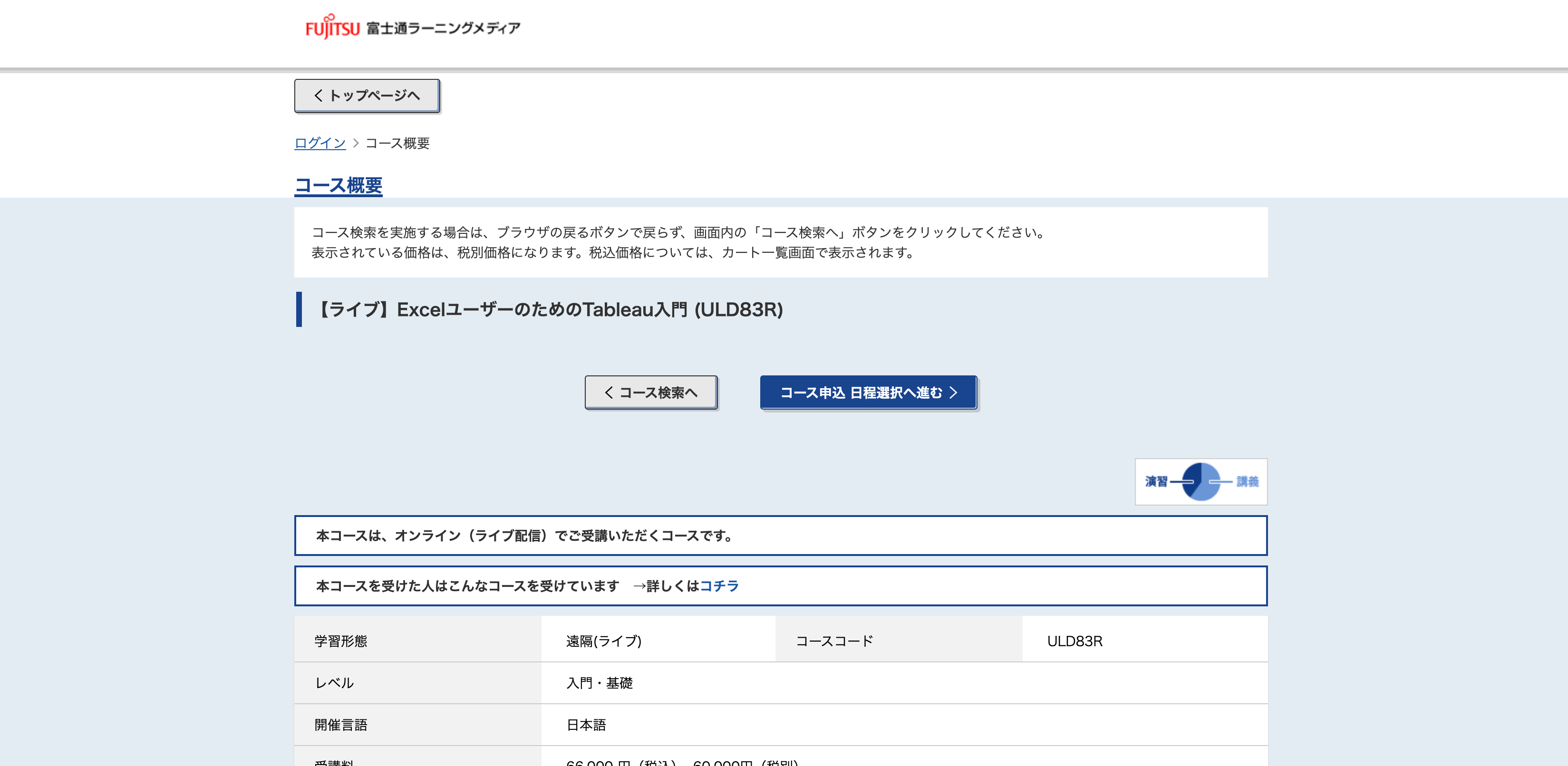The image size is (1568, 766).
Task: Click the 遠隔(ライブ) learning format value
Action: click(603, 641)
